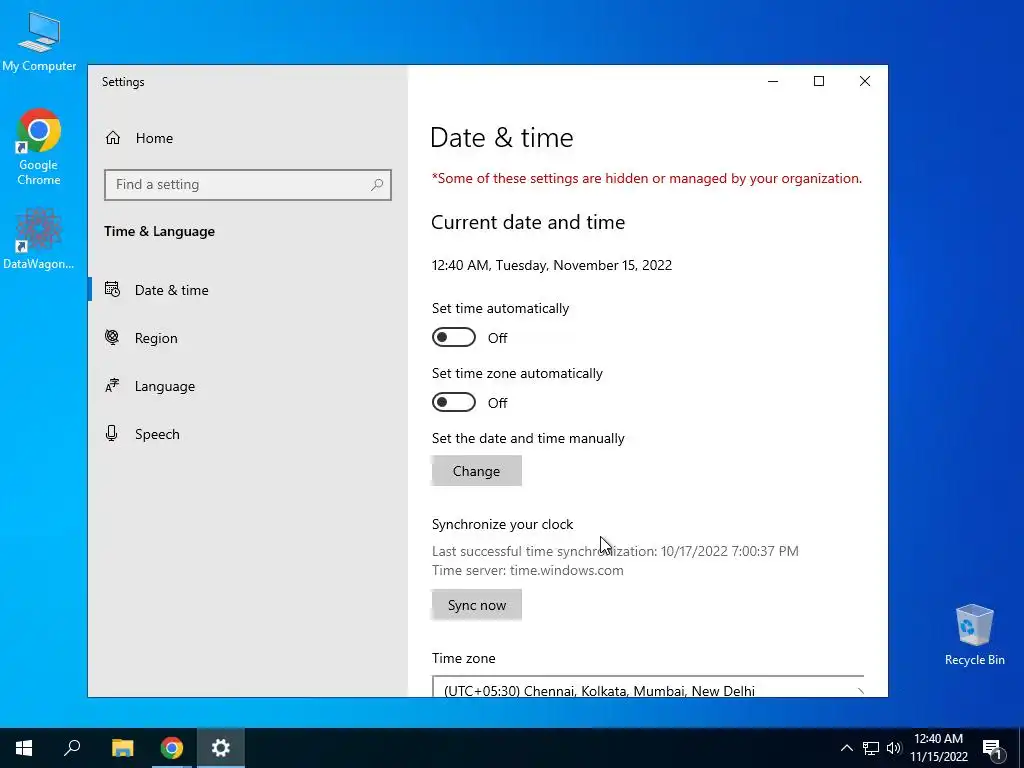Toggle Set time automatically switch
The height and width of the screenshot is (768, 1024).
pyautogui.click(x=454, y=338)
